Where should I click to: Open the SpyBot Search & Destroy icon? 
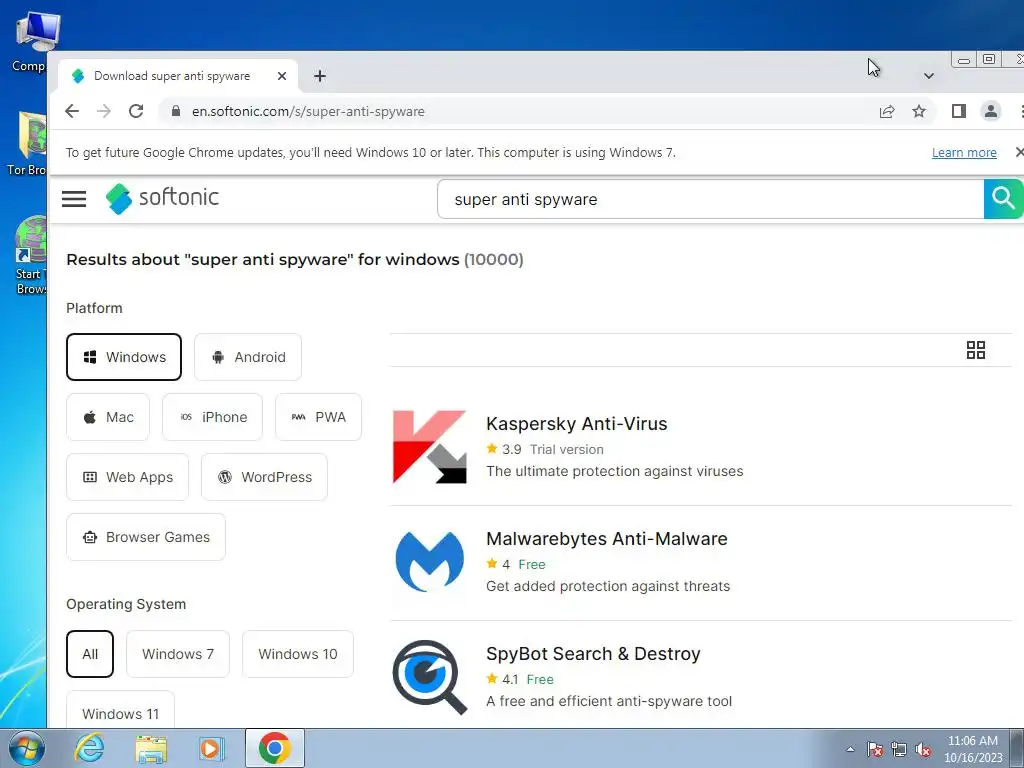pos(430,677)
